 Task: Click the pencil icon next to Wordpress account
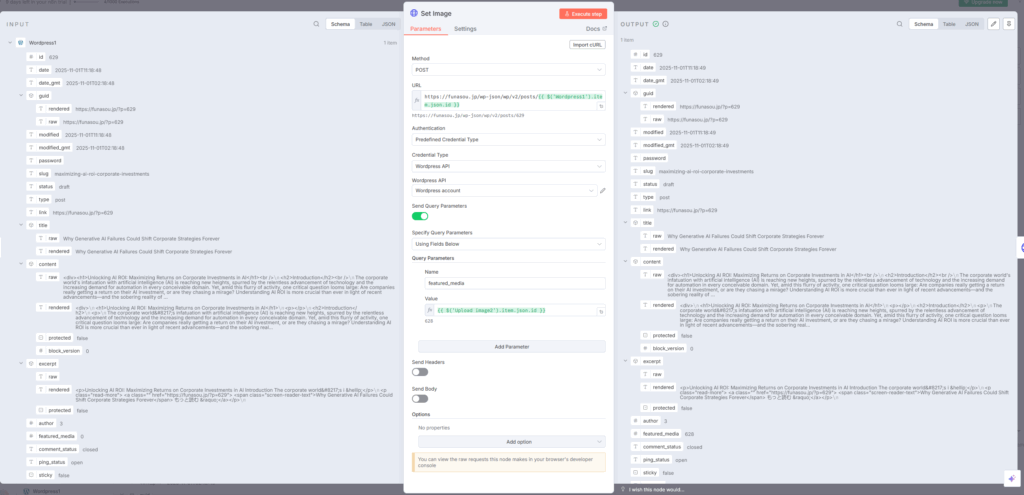click(x=602, y=190)
